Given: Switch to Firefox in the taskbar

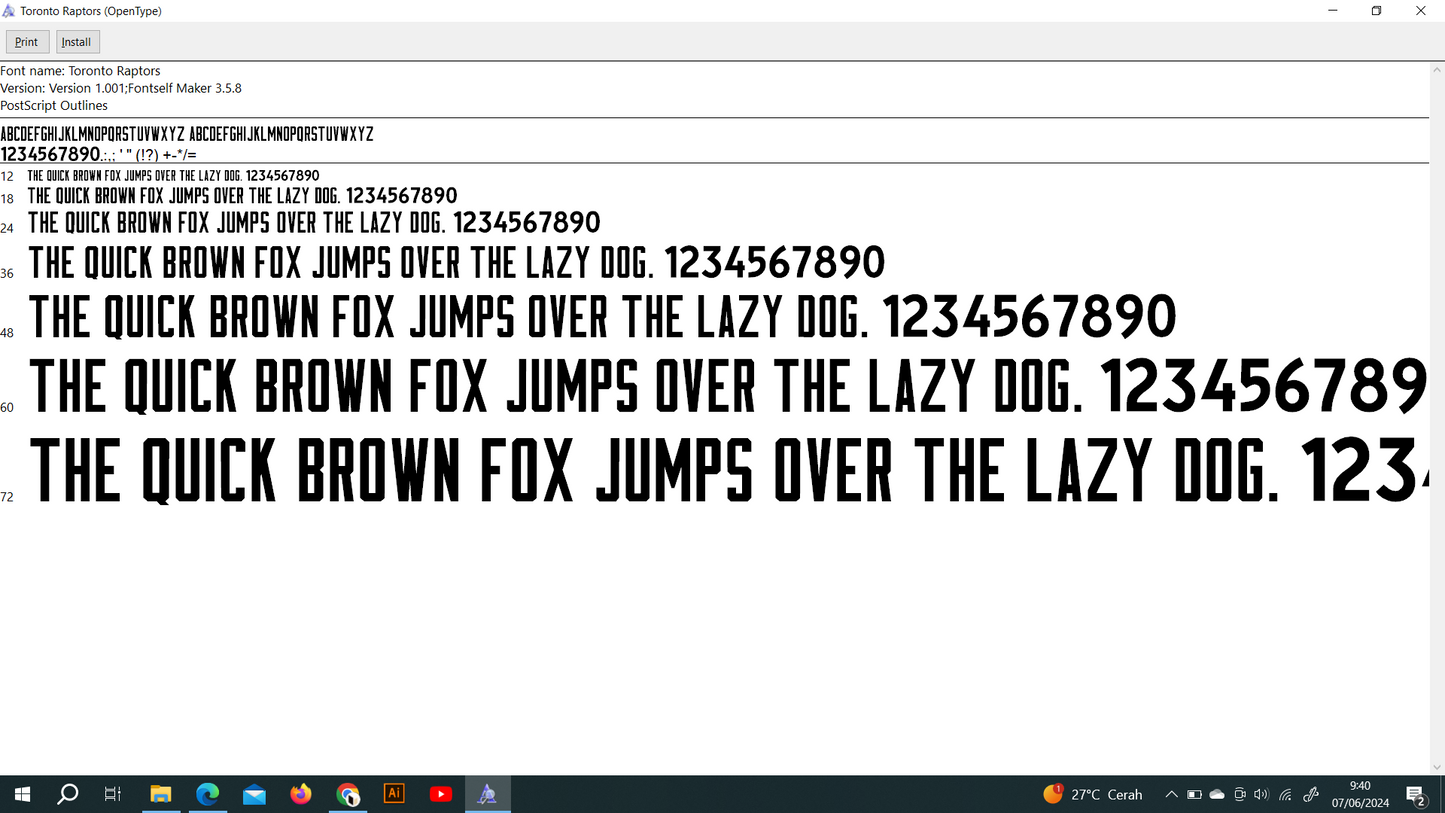Looking at the screenshot, I should (301, 794).
